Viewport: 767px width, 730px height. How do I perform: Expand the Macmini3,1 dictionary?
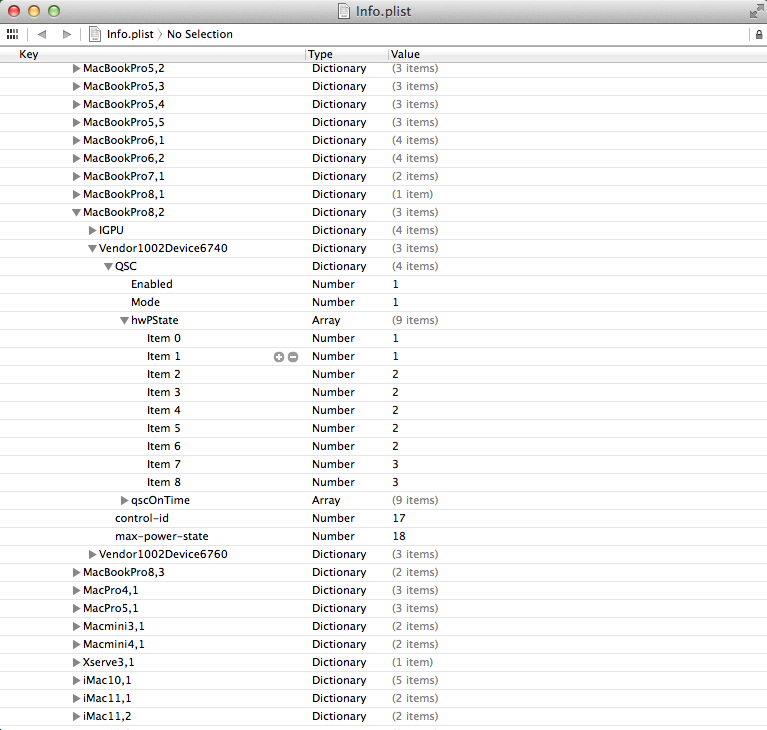[x=76, y=626]
